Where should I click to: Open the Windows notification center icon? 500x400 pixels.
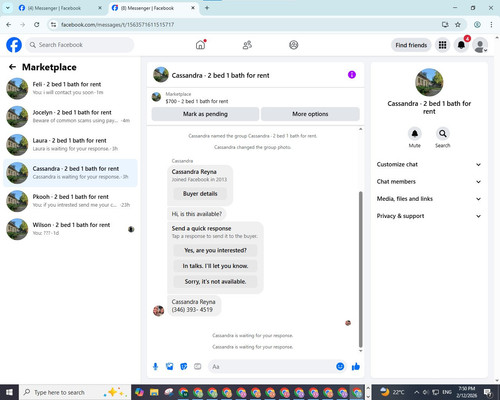click(488, 392)
